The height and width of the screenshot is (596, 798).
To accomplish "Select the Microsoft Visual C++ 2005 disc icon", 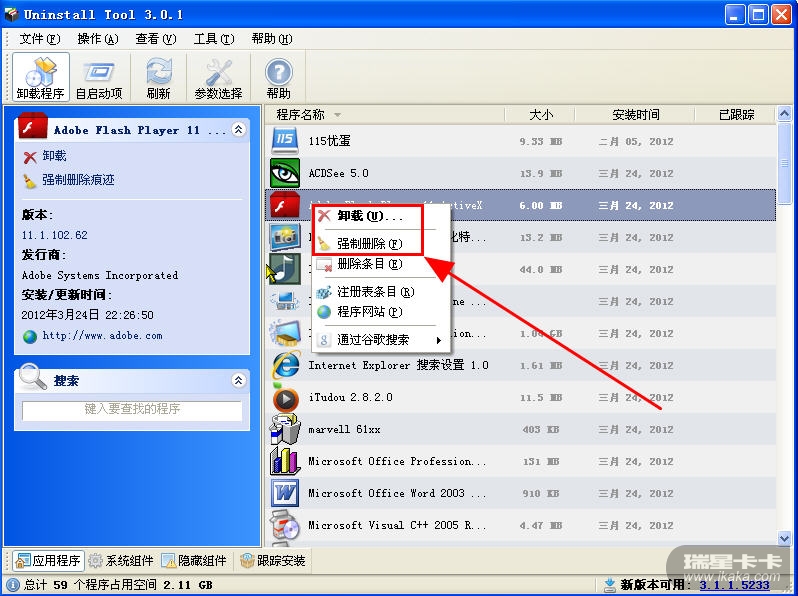I will coord(285,525).
